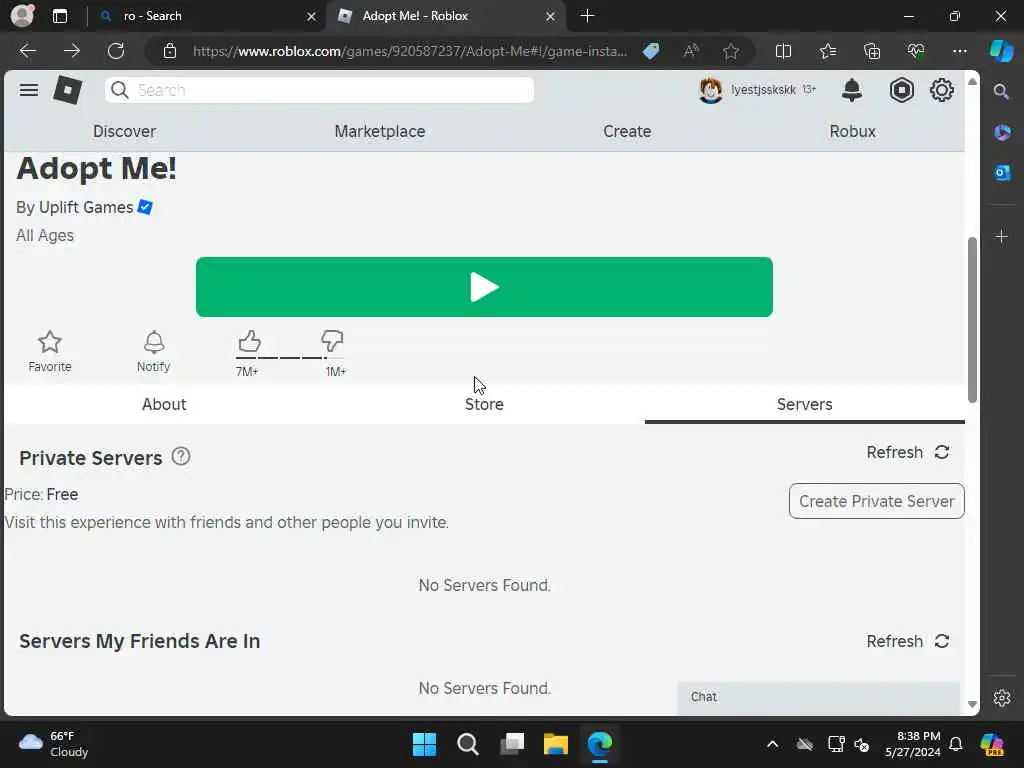Show hidden system tray icons
Viewport: 1024px width, 768px height.
coord(772,744)
